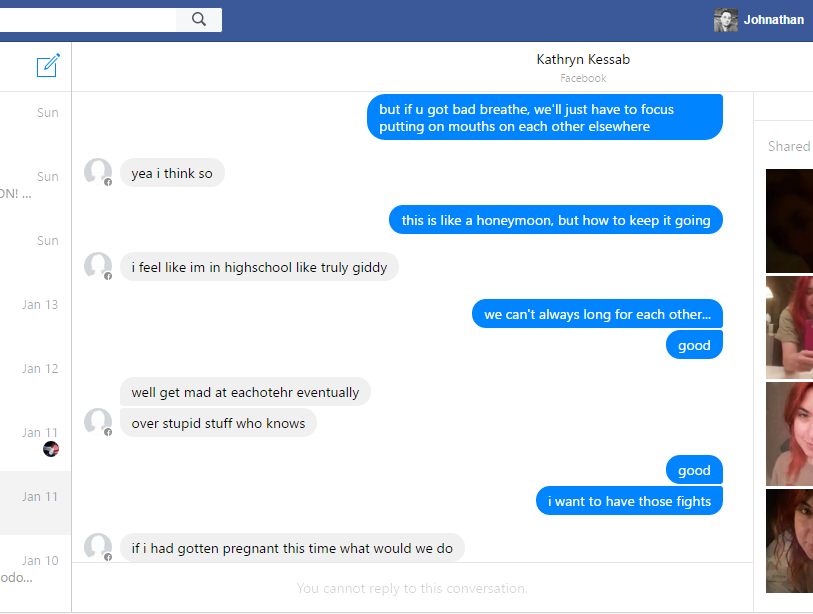The height and width of the screenshot is (614, 813).
Task: Open third shared photo thumbnail of face
Action: [x=789, y=434]
